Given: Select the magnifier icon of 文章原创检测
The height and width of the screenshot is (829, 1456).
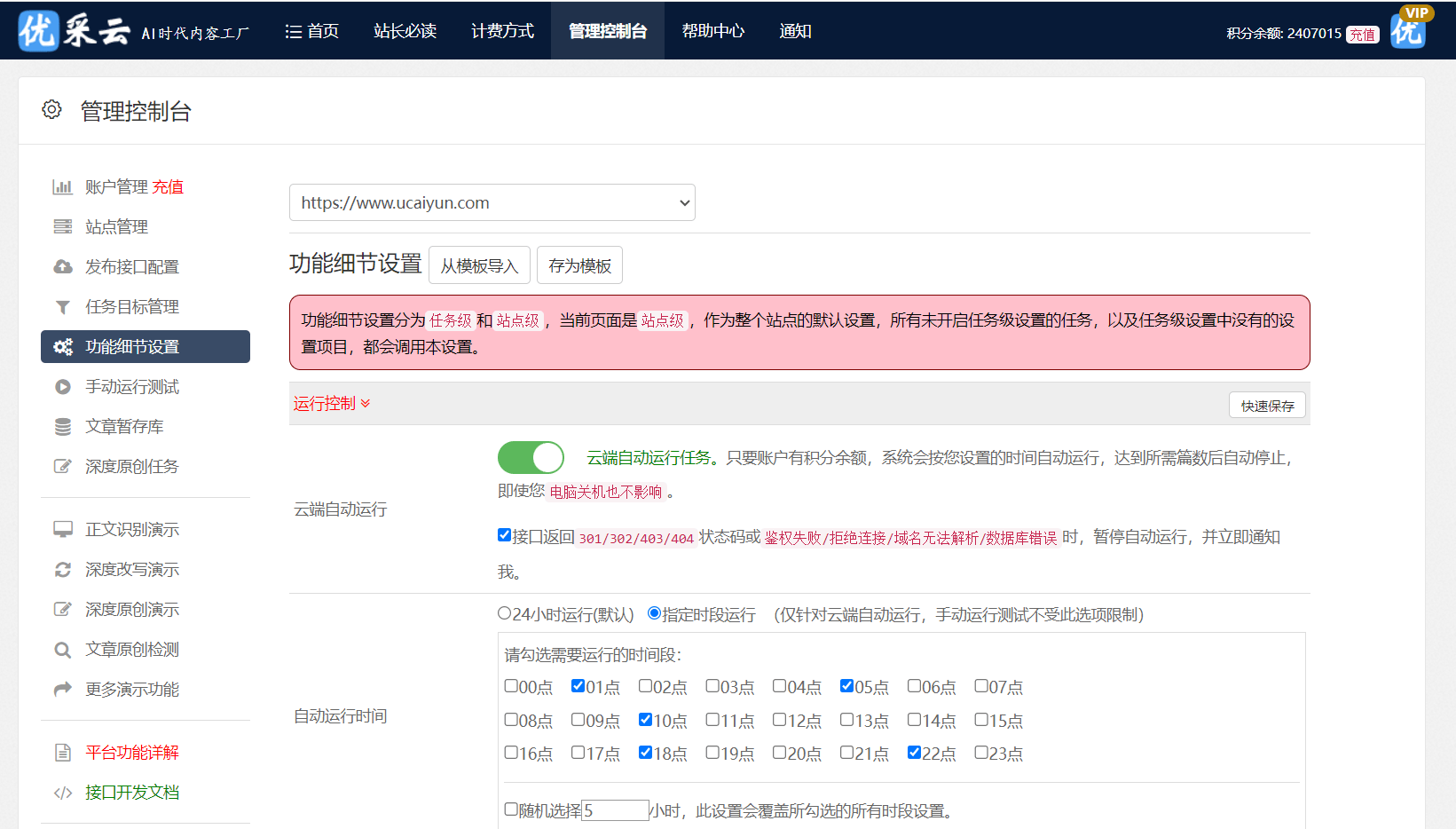Looking at the screenshot, I should [62, 649].
